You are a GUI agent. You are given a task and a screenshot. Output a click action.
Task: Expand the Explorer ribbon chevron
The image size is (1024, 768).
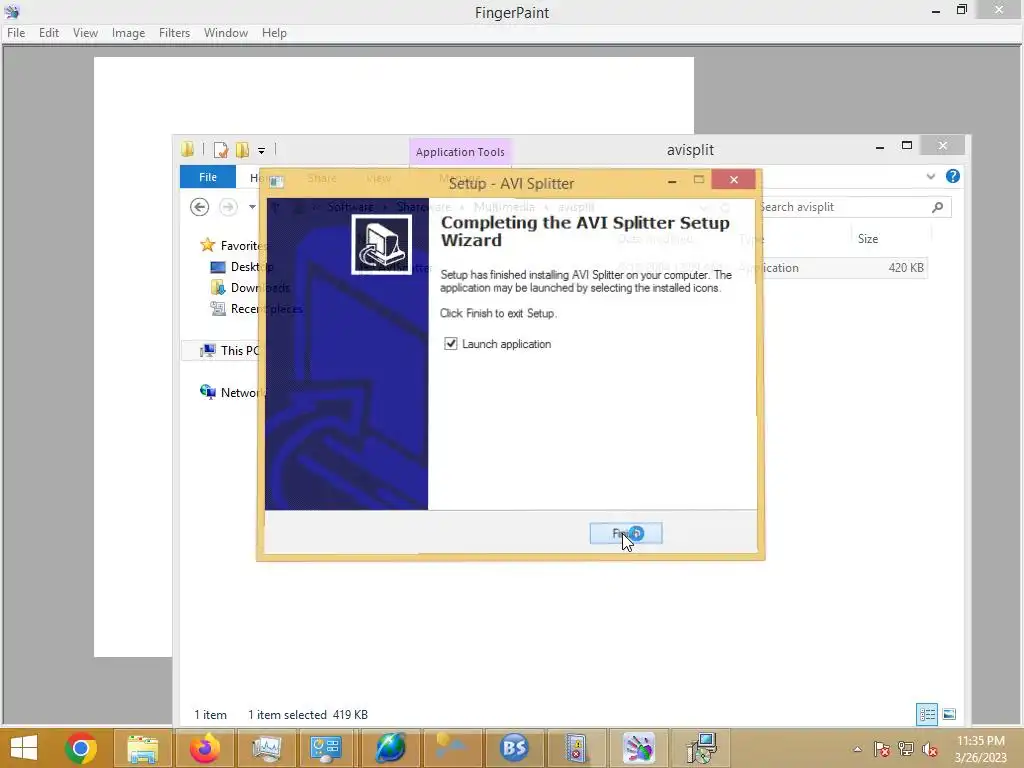point(931,176)
